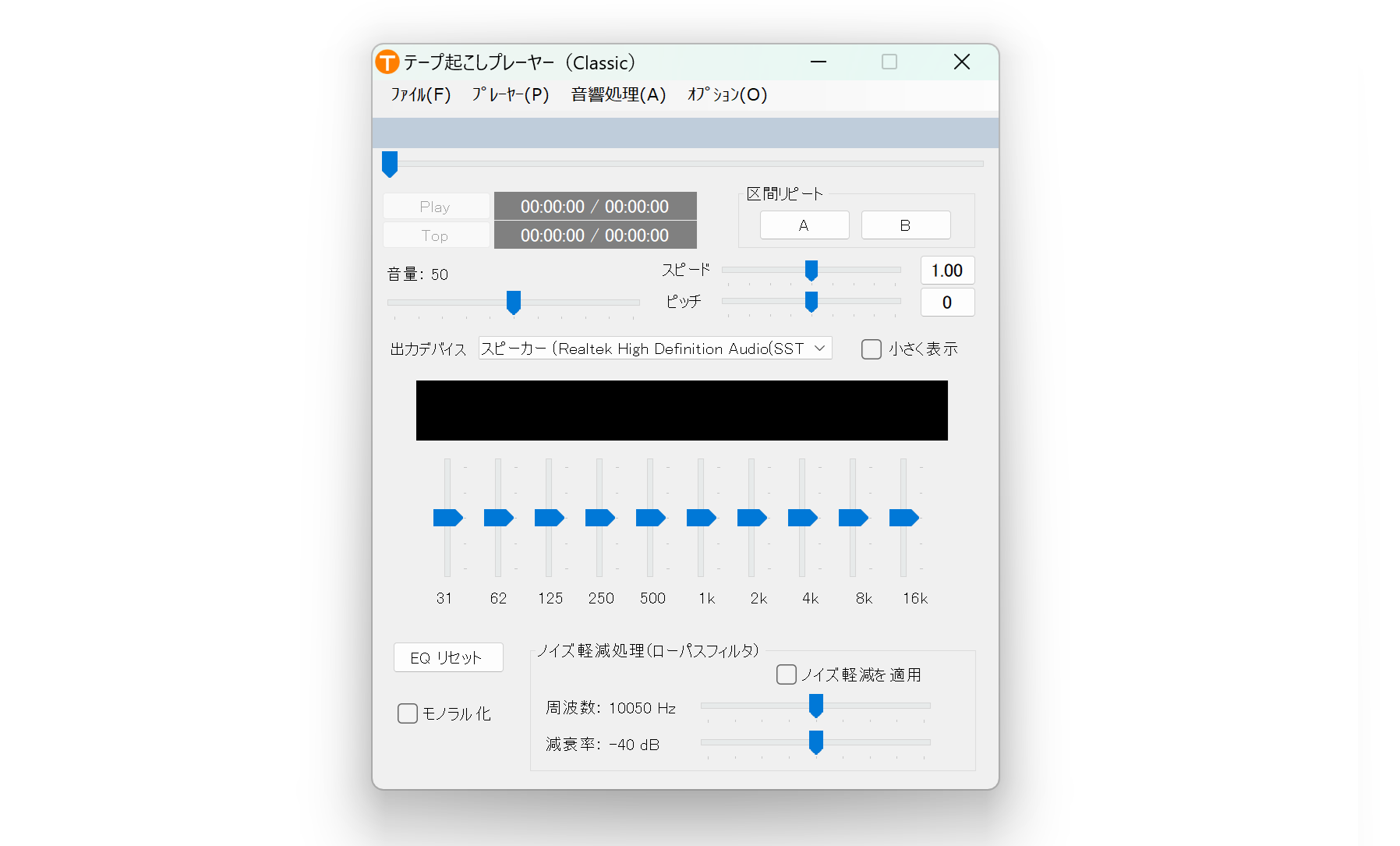Click the 周波数 frequency slider thumb
This screenshot has width=1400, height=846.
(816, 706)
